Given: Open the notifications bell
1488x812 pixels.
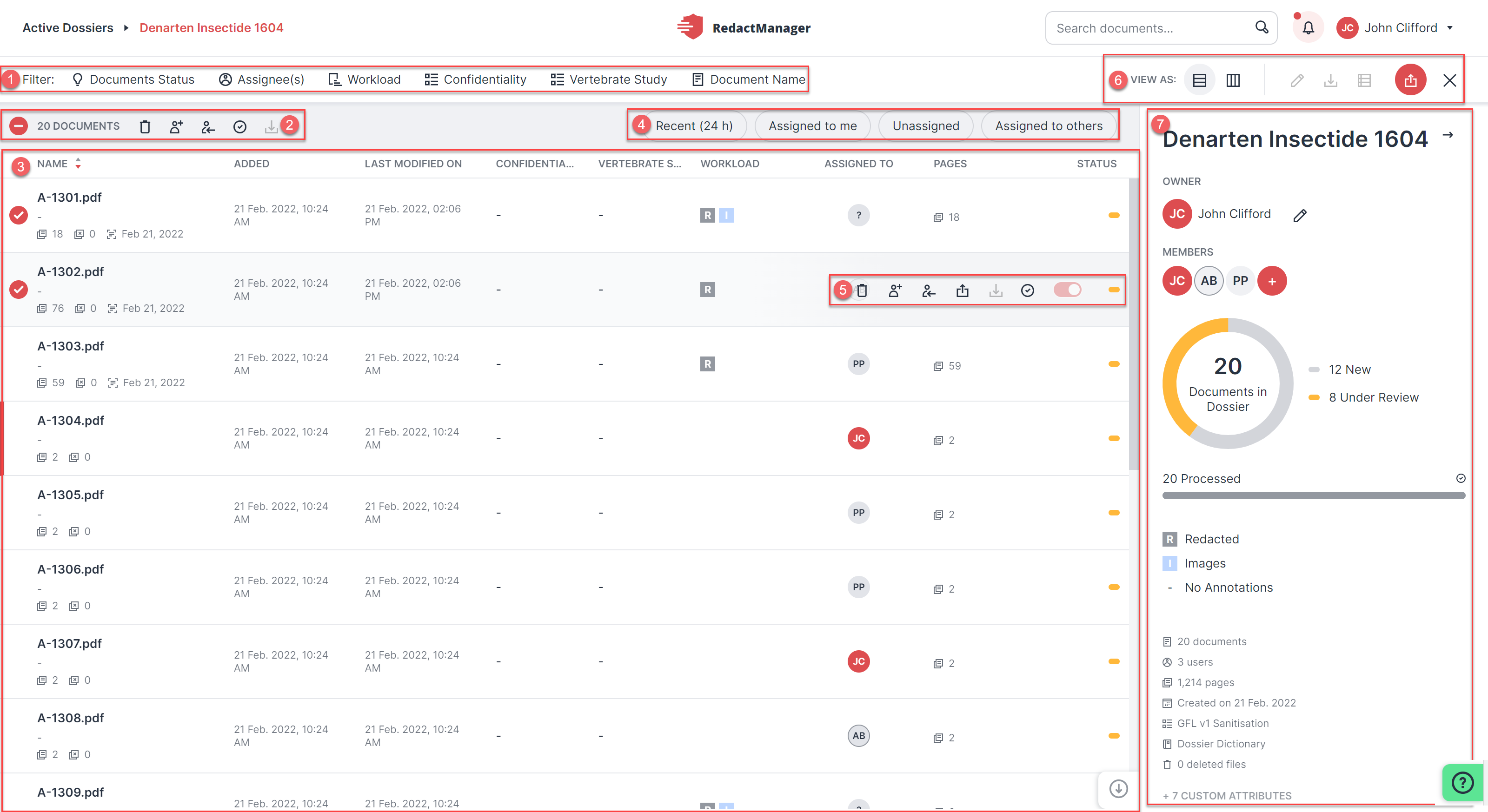Looking at the screenshot, I should pyautogui.click(x=1308, y=28).
